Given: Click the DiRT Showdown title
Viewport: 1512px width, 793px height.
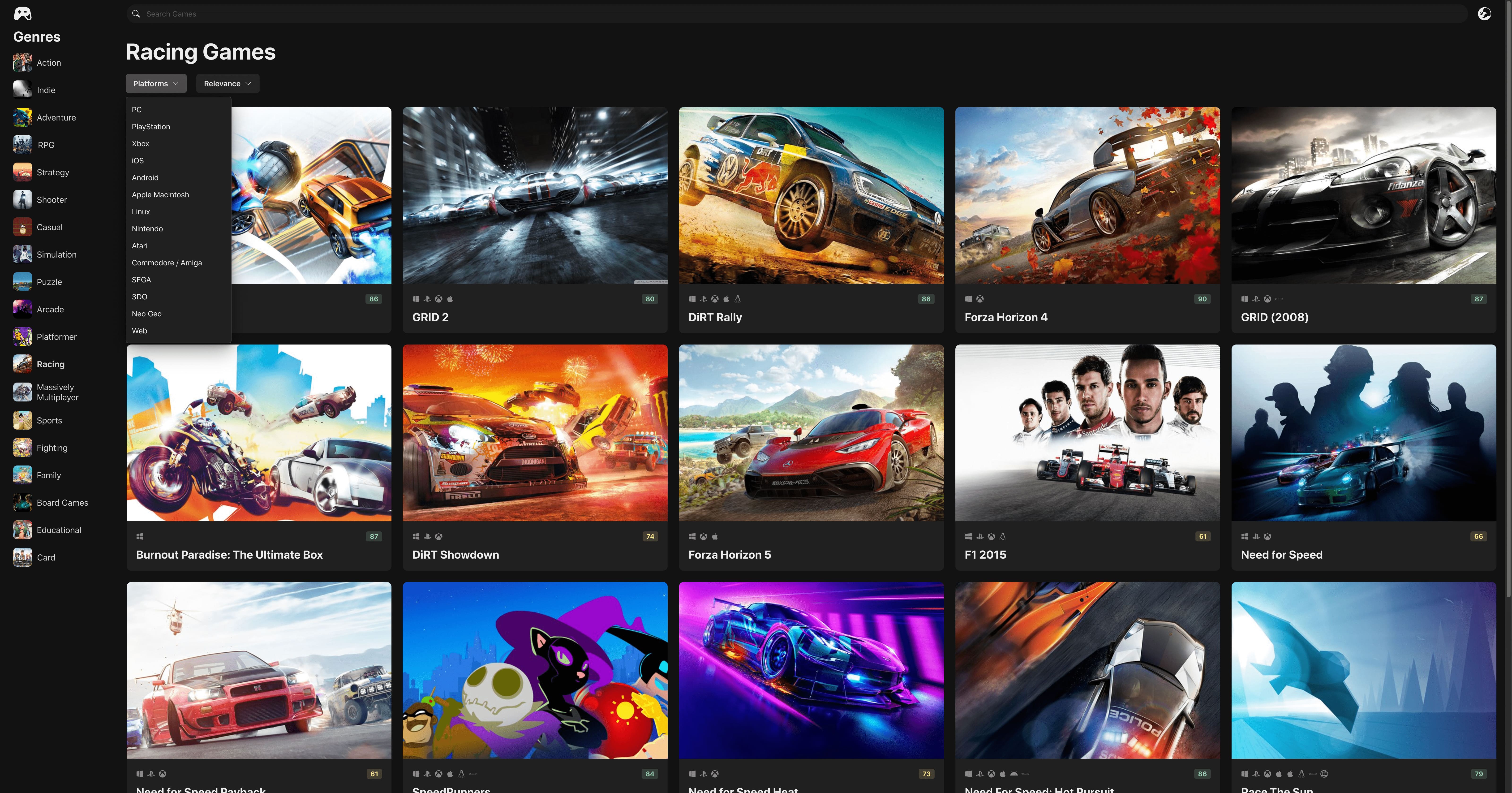Looking at the screenshot, I should pyautogui.click(x=455, y=555).
